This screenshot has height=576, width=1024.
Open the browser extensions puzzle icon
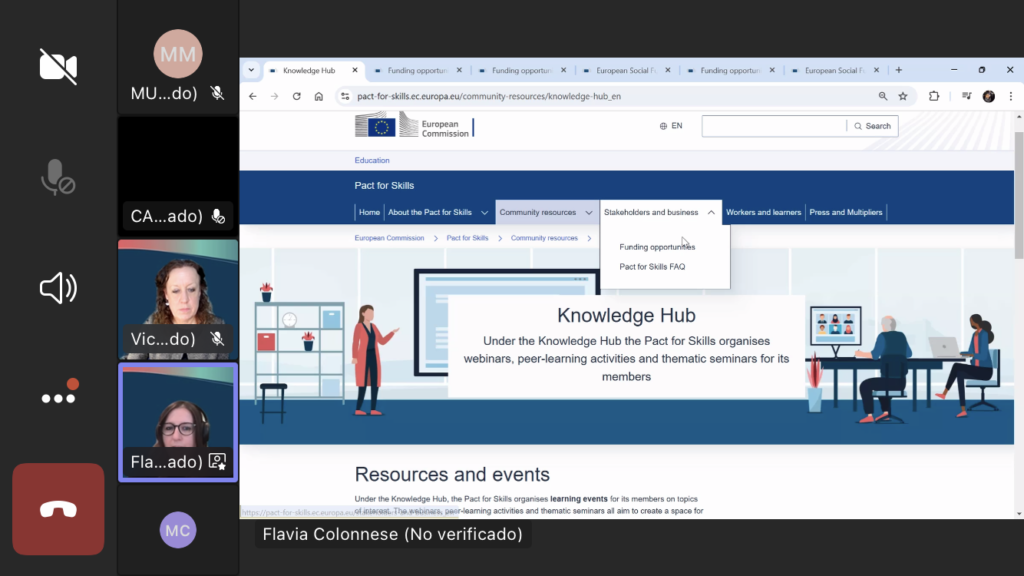tap(934, 96)
